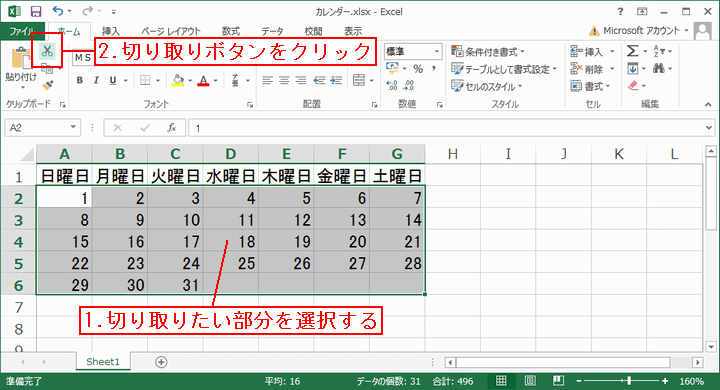Click the Help question mark icon

pos(620,11)
